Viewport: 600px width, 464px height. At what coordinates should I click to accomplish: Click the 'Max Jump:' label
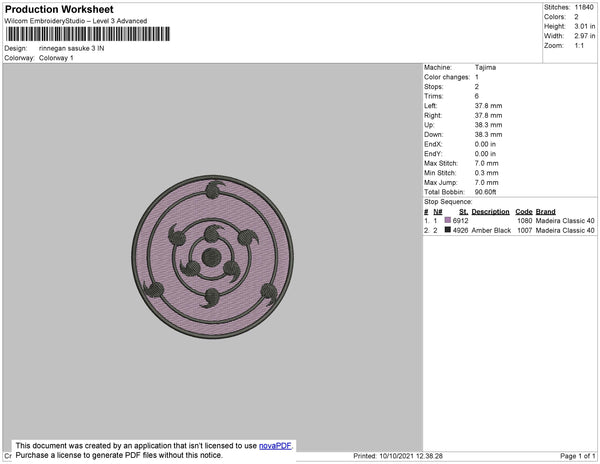[440, 182]
